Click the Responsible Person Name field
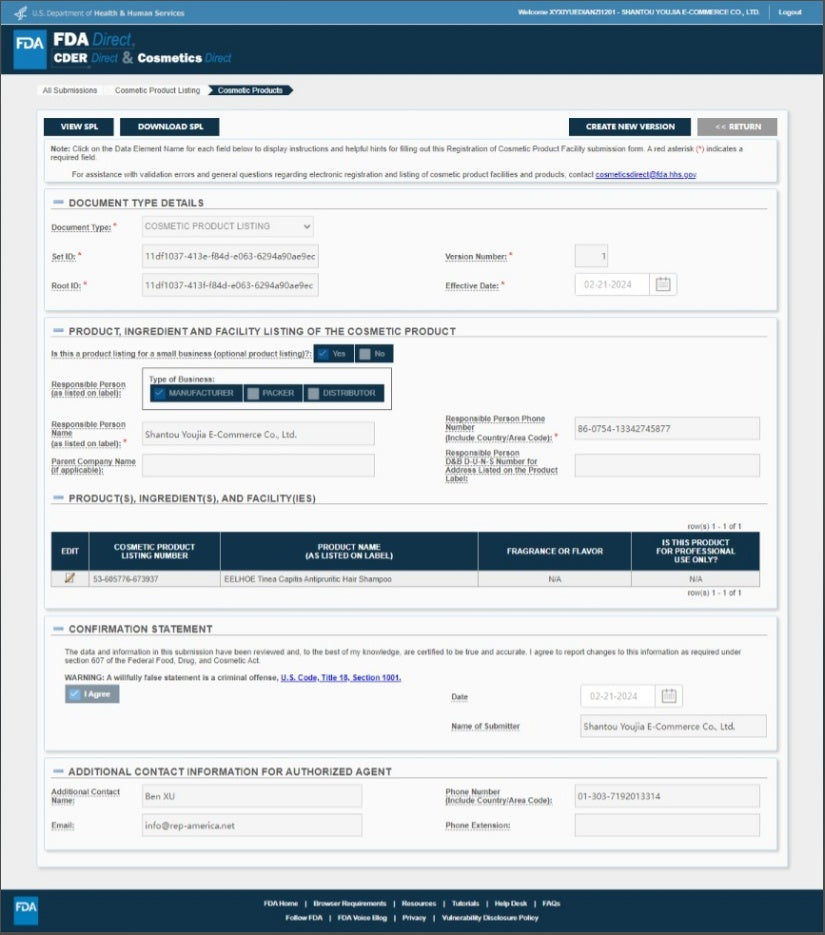825x935 pixels. (x=257, y=434)
